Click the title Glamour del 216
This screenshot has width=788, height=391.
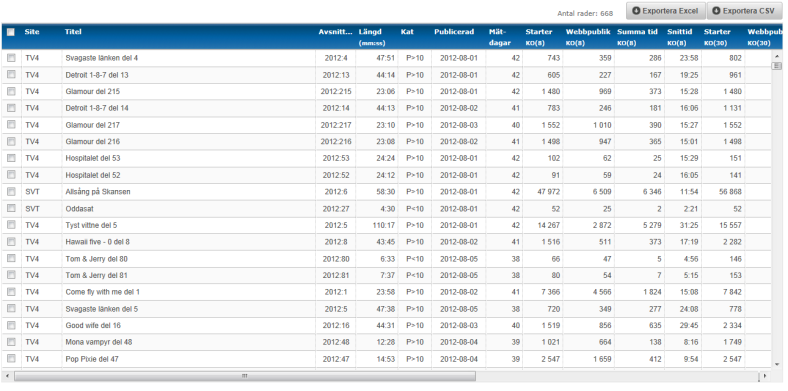point(92,141)
